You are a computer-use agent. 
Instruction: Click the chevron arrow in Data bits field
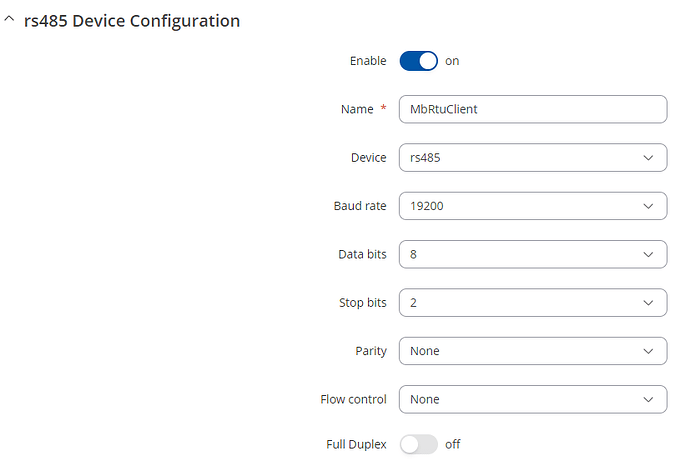(x=648, y=254)
